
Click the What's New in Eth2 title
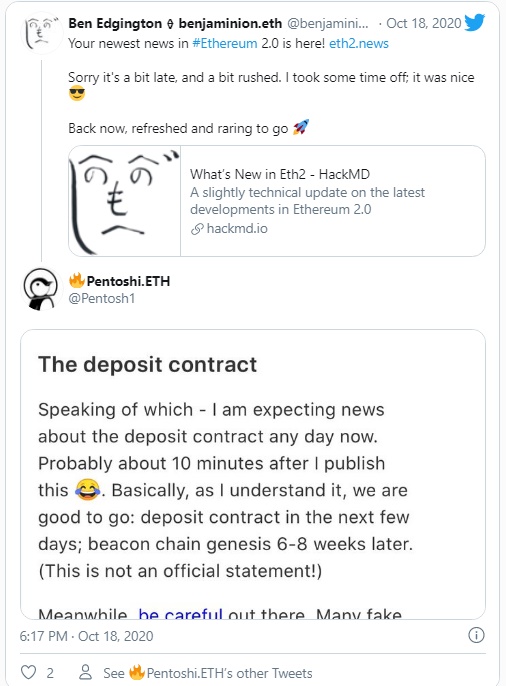coord(280,174)
